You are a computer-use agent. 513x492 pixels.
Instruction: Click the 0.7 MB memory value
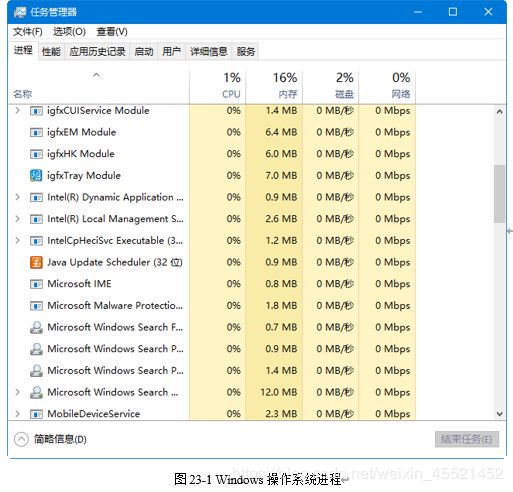pyautogui.click(x=281, y=327)
